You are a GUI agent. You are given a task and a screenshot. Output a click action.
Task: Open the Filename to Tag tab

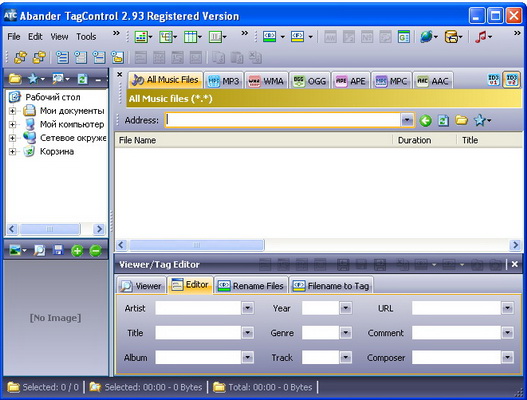[x=331, y=286]
